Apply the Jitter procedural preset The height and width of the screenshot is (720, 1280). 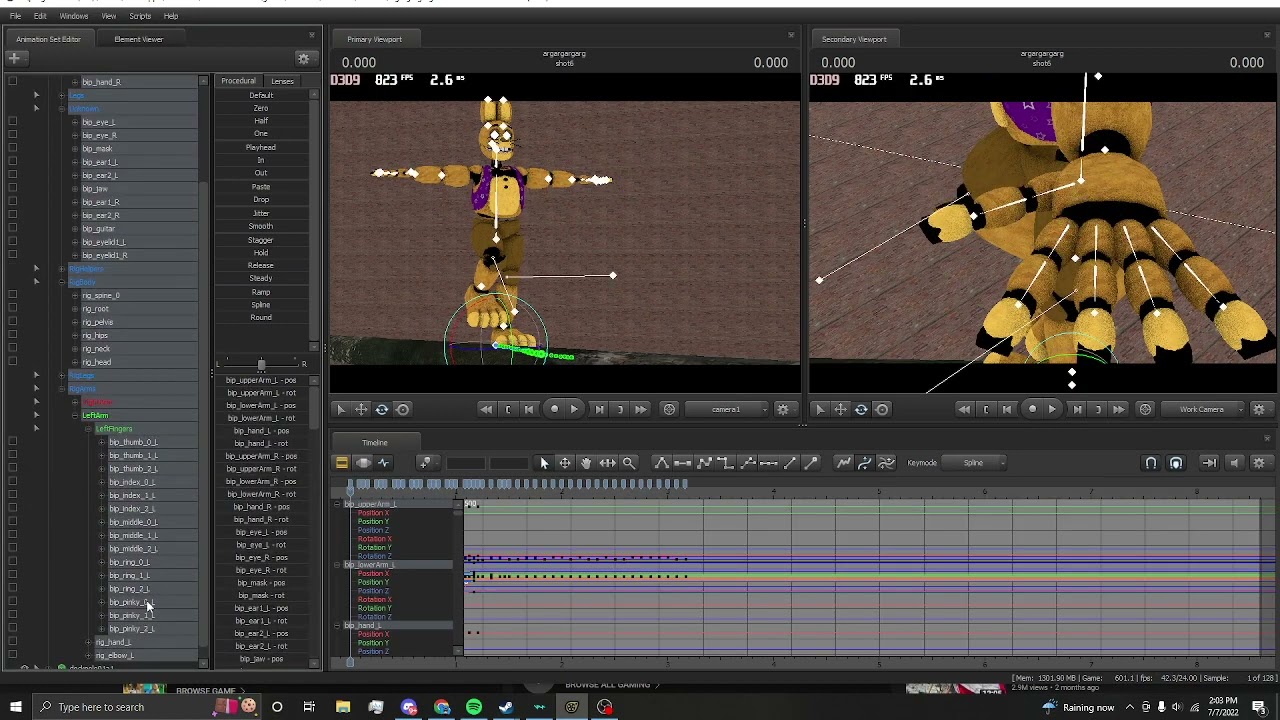pos(261,213)
